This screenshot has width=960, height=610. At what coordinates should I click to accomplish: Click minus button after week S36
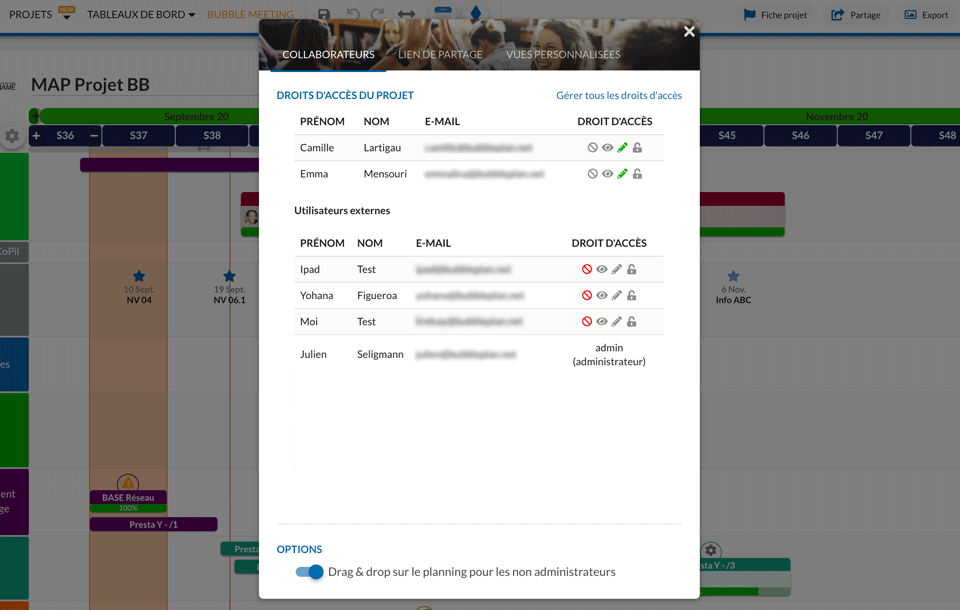pyautogui.click(x=94, y=135)
